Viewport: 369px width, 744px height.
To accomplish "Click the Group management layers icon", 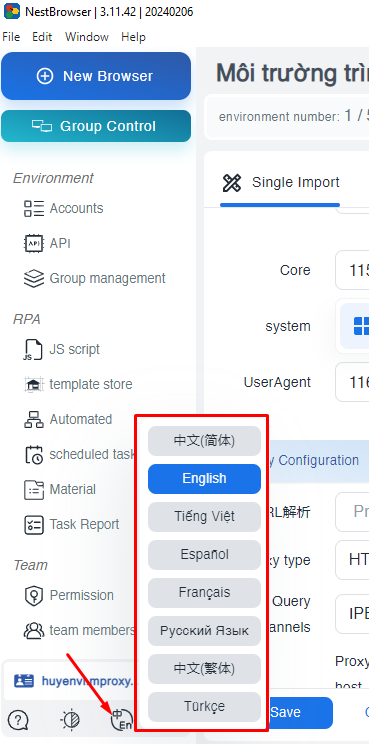I will (34, 279).
